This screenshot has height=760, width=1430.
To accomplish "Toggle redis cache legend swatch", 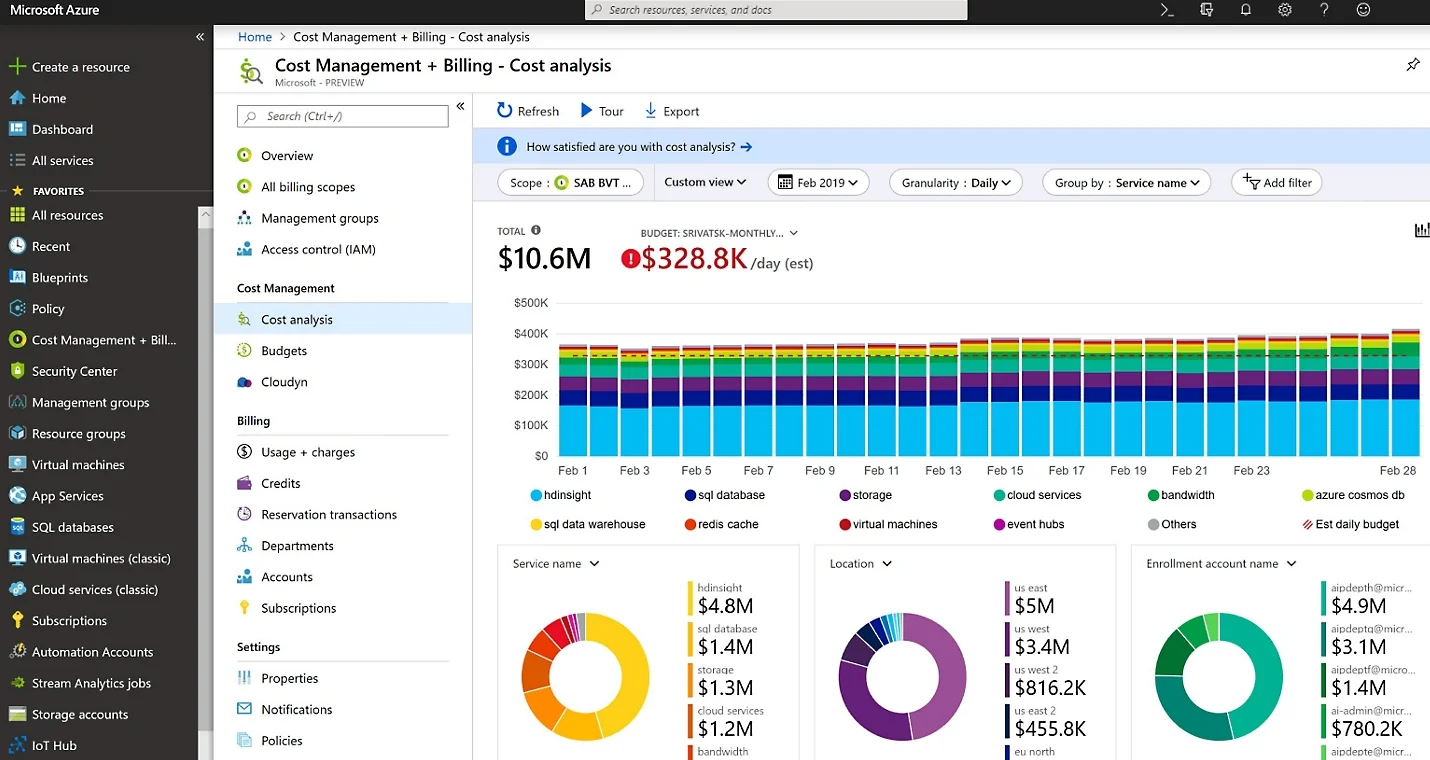I will coord(690,524).
